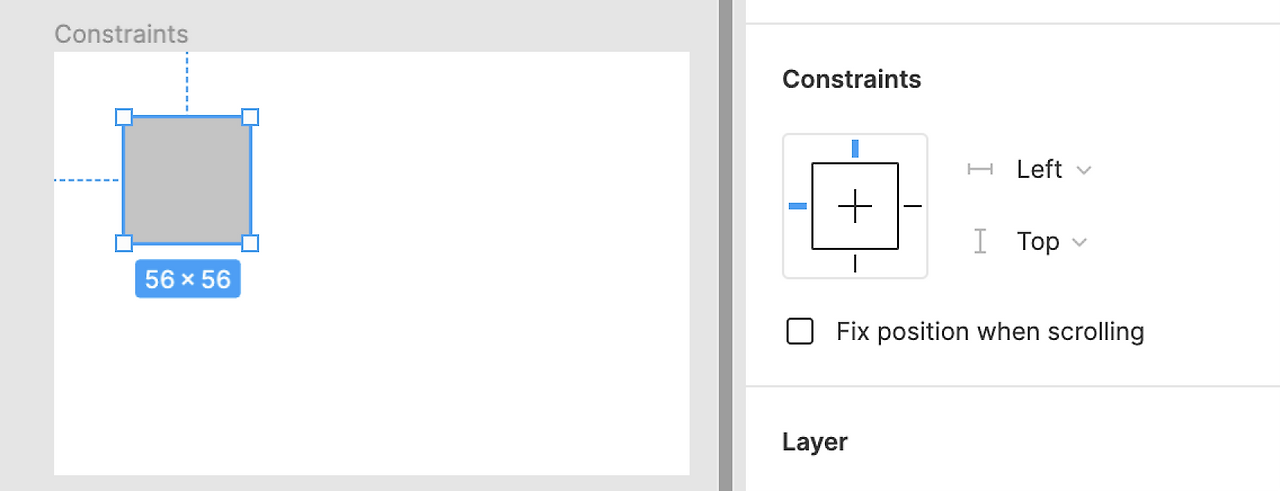Click the Fix position when scrolling label
The width and height of the screenshot is (1280, 491).
[x=990, y=331]
